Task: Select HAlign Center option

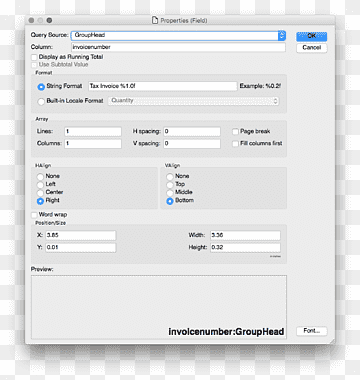Action: [40, 193]
